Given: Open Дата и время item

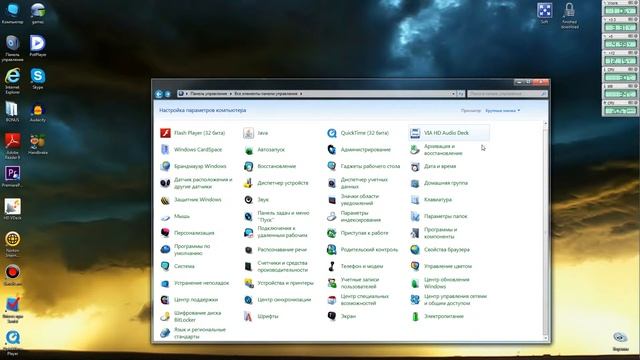Looking at the screenshot, I should coord(433,167).
